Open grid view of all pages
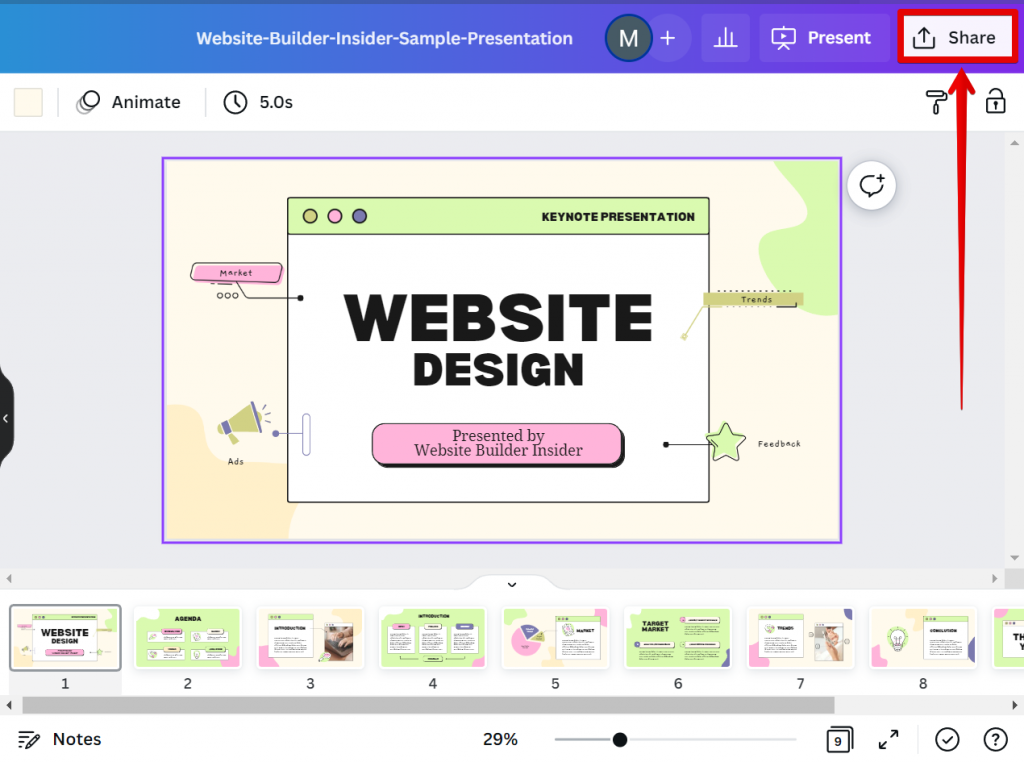 (839, 739)
